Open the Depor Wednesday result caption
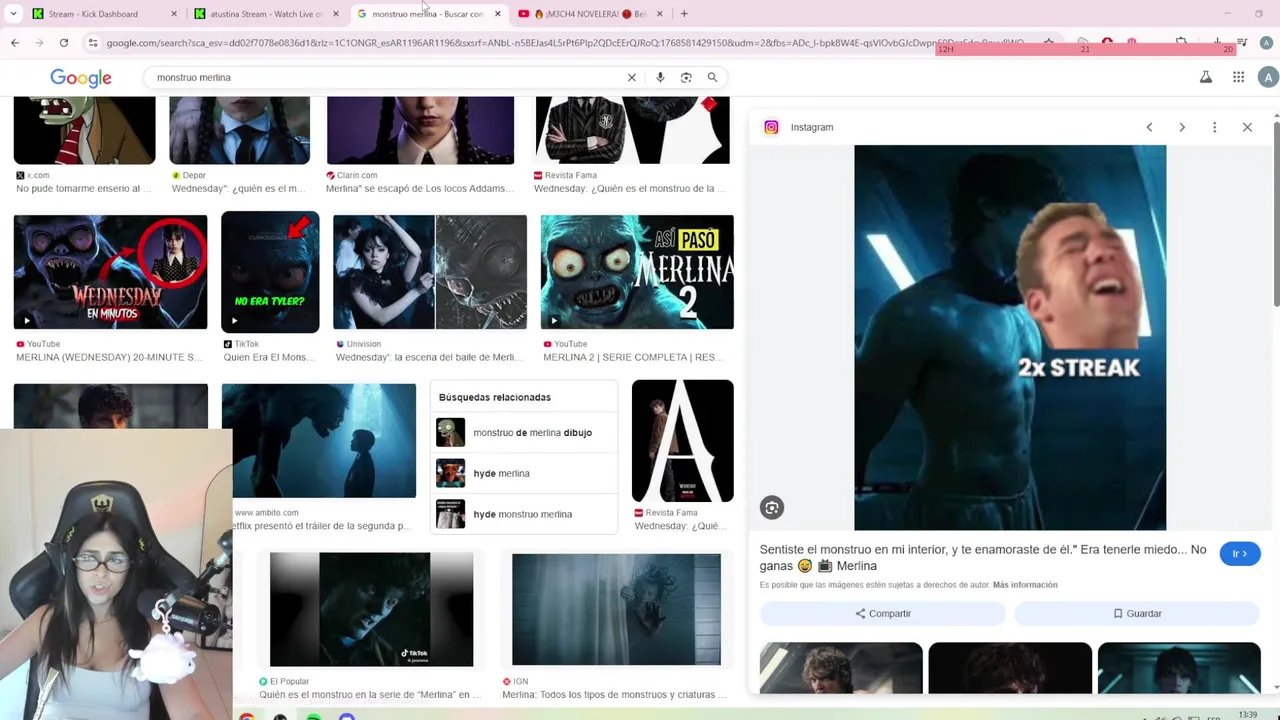 coord(239,188)
